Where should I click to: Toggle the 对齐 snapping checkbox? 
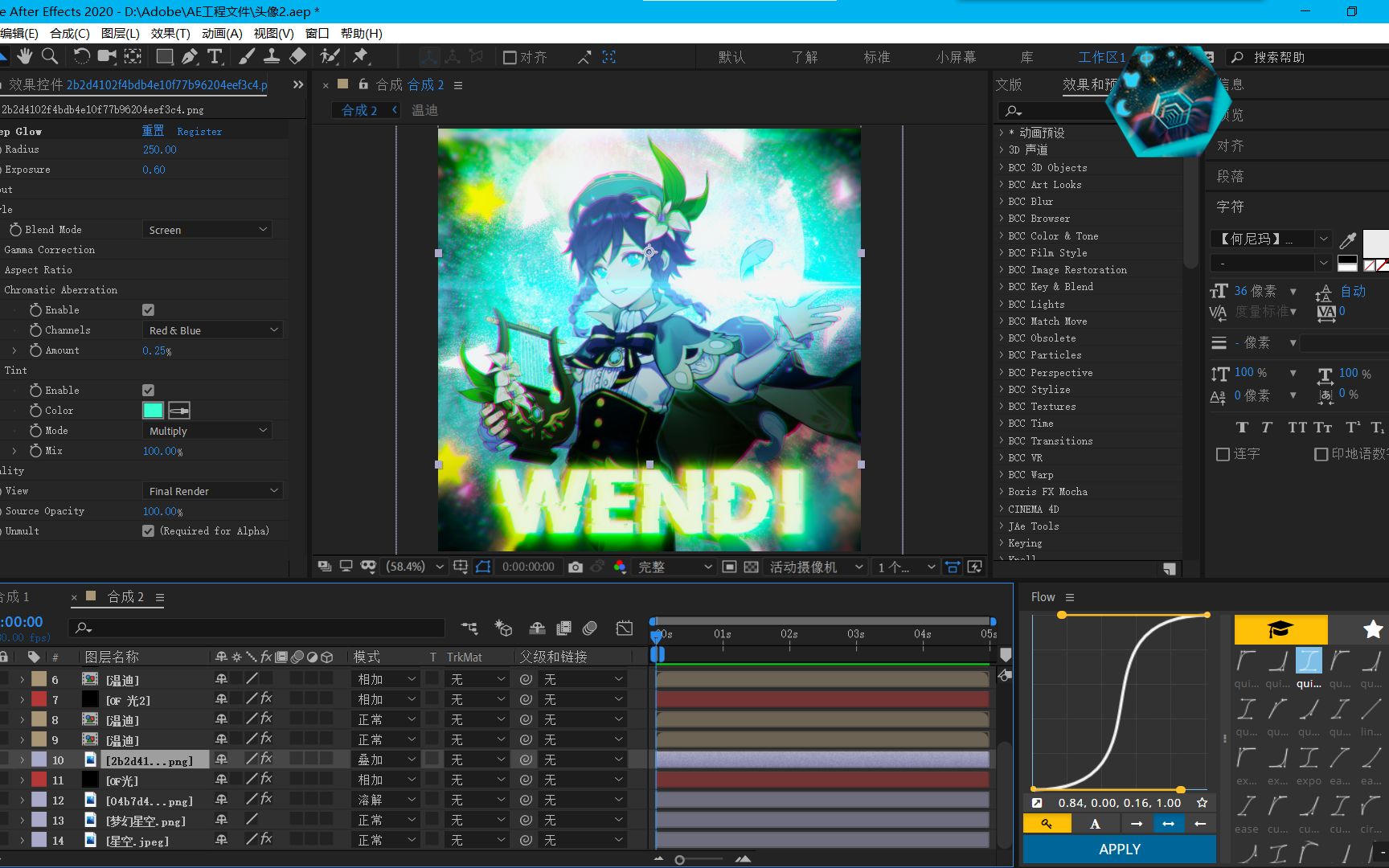510,57
